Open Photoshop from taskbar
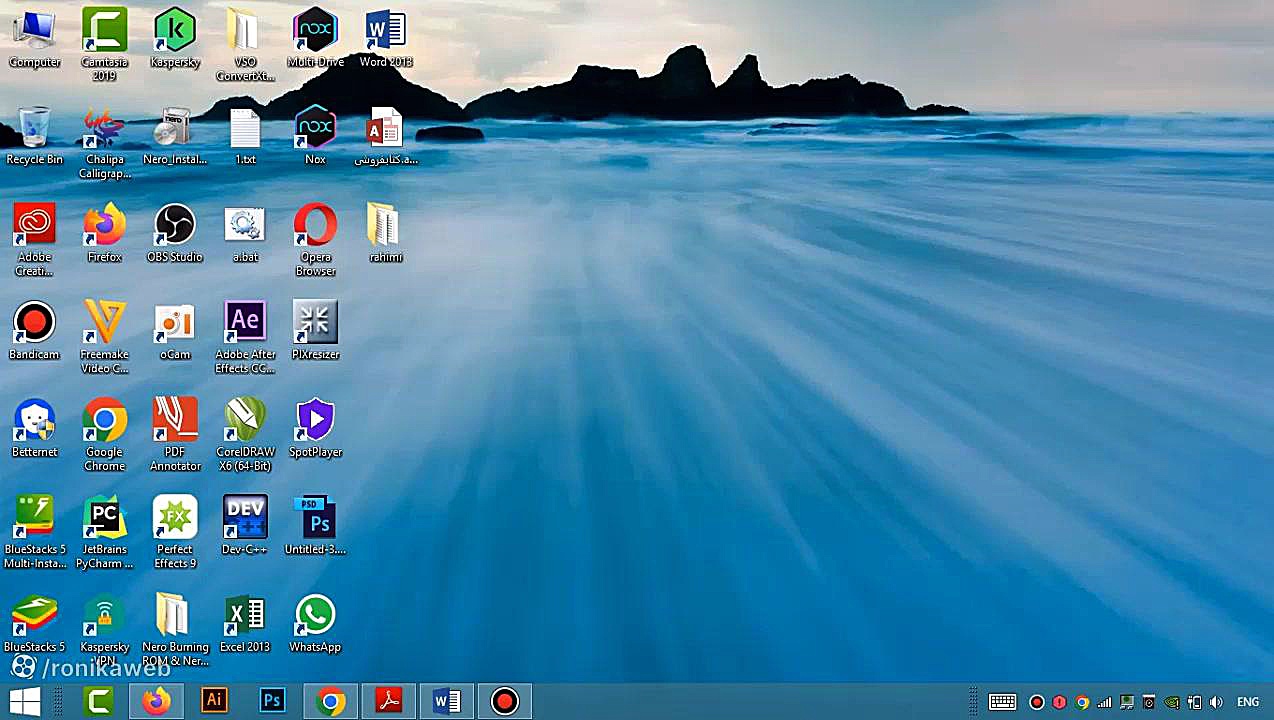Image resolution: width=1274 pixels, height=720 pixels. (272, 702)
